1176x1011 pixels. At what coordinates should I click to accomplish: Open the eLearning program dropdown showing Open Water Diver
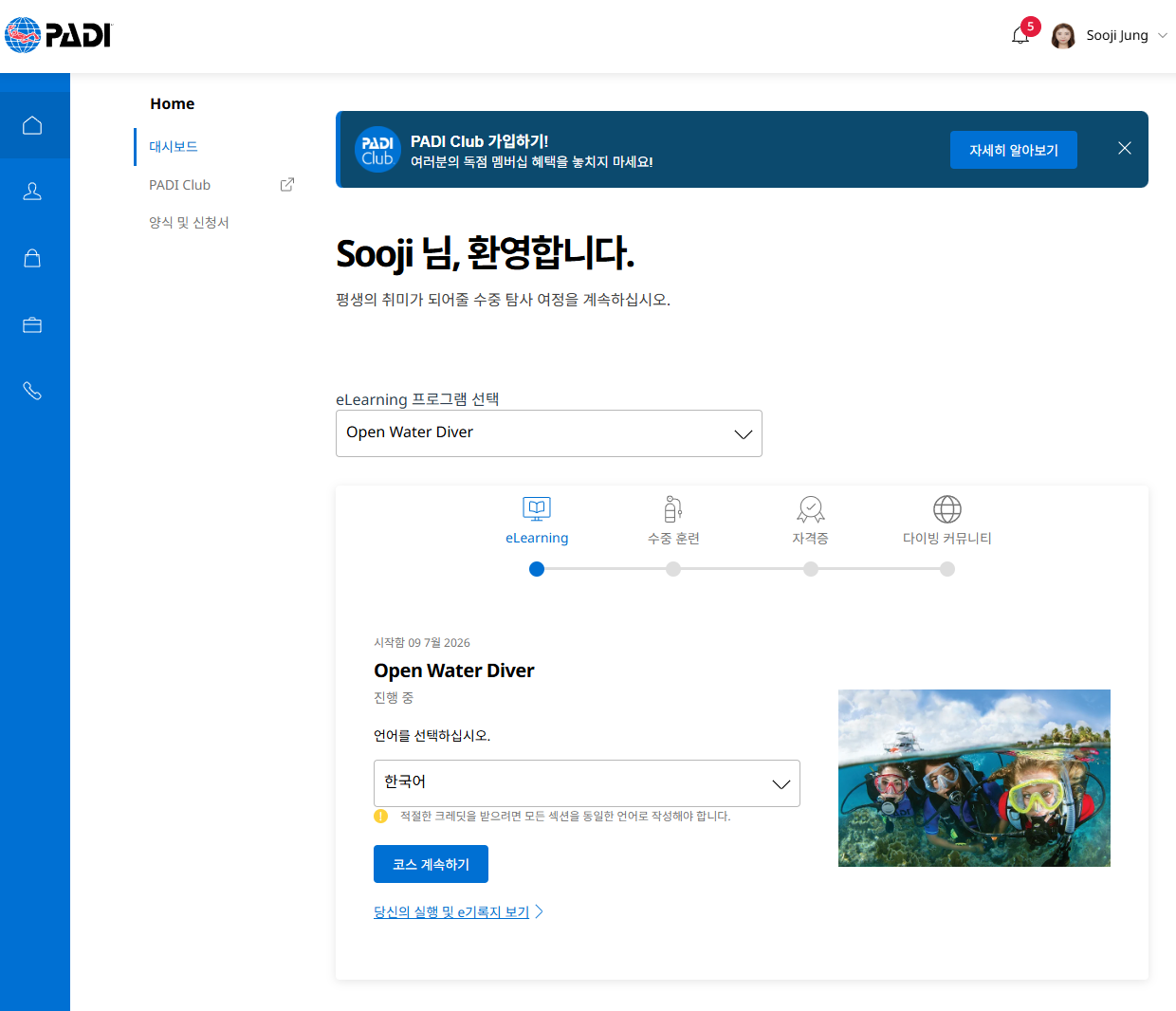[549, 433]
